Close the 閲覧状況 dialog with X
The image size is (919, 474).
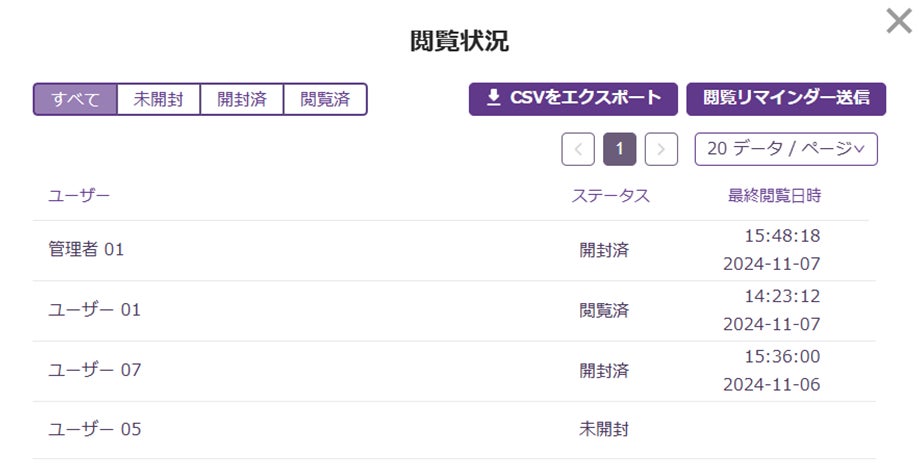click(898, 21)
